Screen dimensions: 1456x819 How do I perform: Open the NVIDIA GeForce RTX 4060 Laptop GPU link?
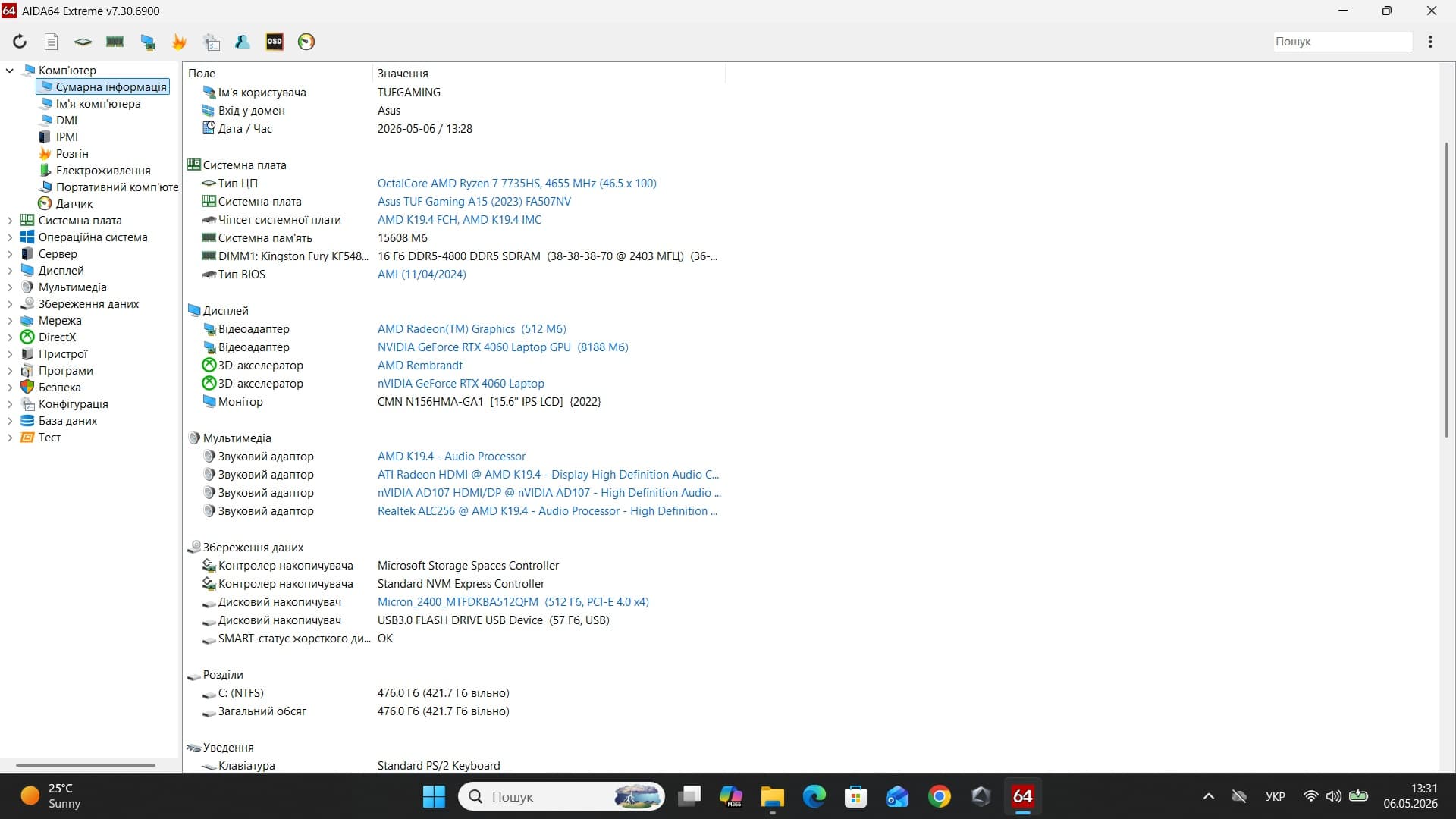[x=503, y=347]
